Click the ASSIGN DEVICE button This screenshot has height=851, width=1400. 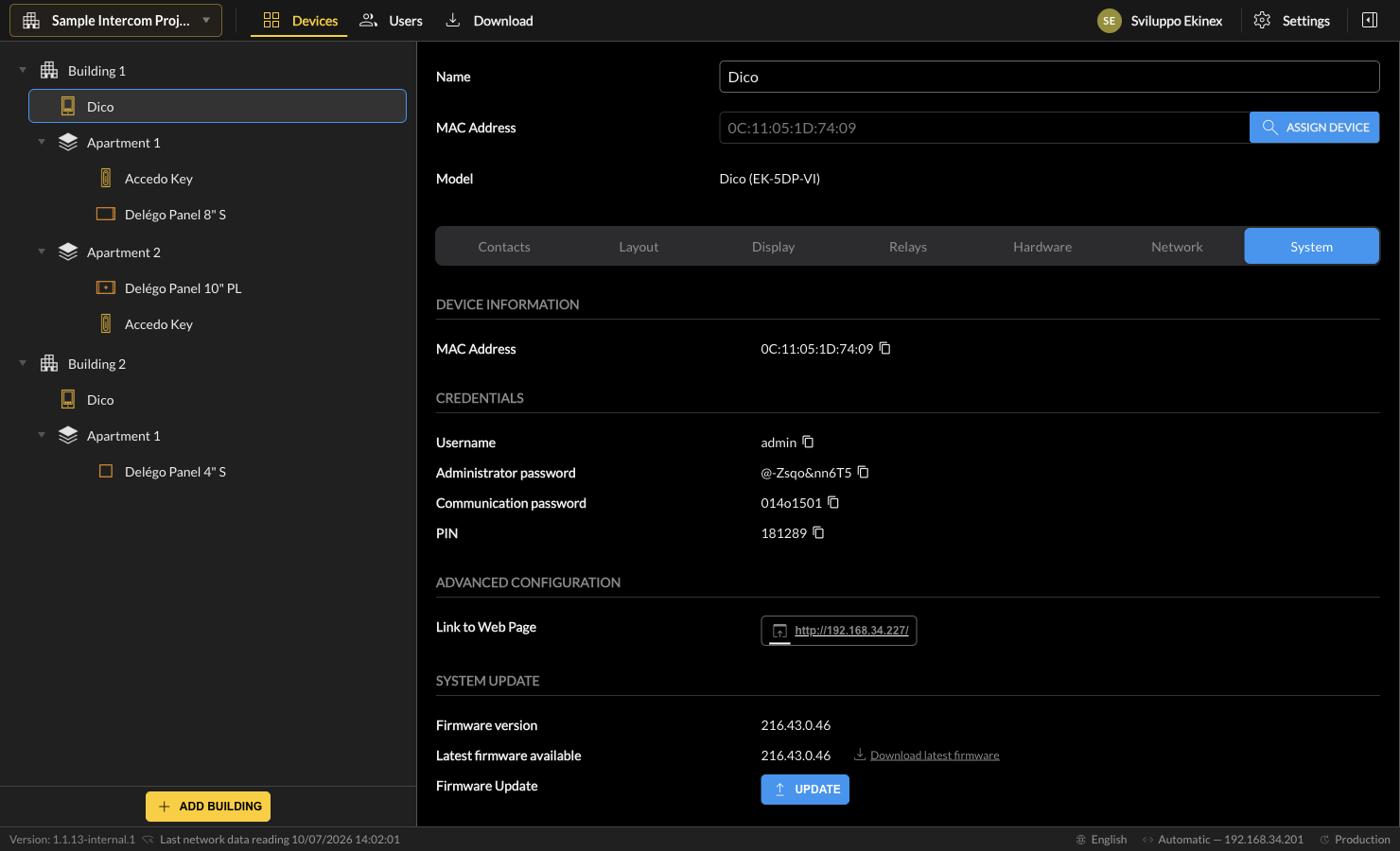click(1314, 127)
